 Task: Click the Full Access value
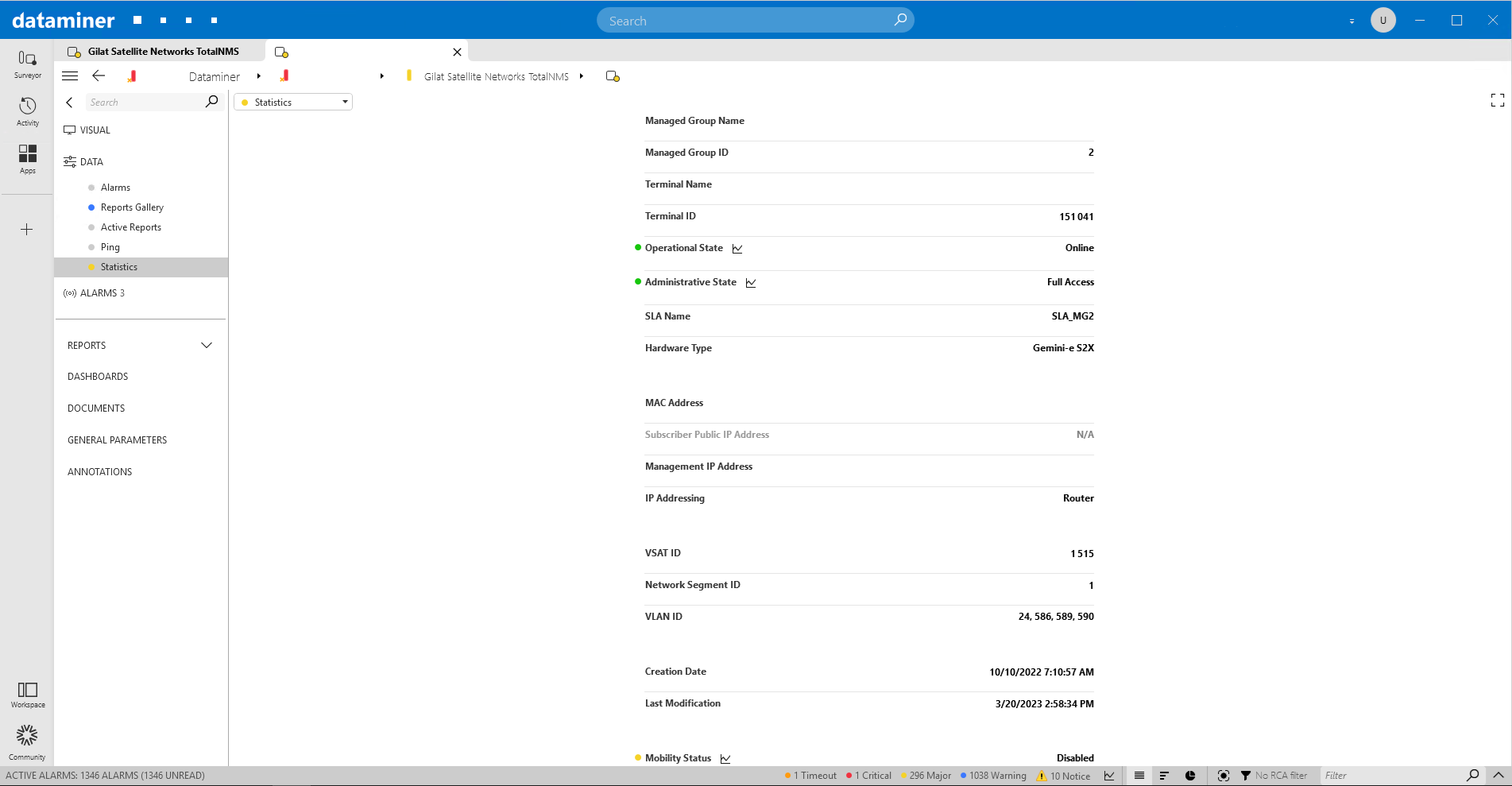tap(1070, 282)
